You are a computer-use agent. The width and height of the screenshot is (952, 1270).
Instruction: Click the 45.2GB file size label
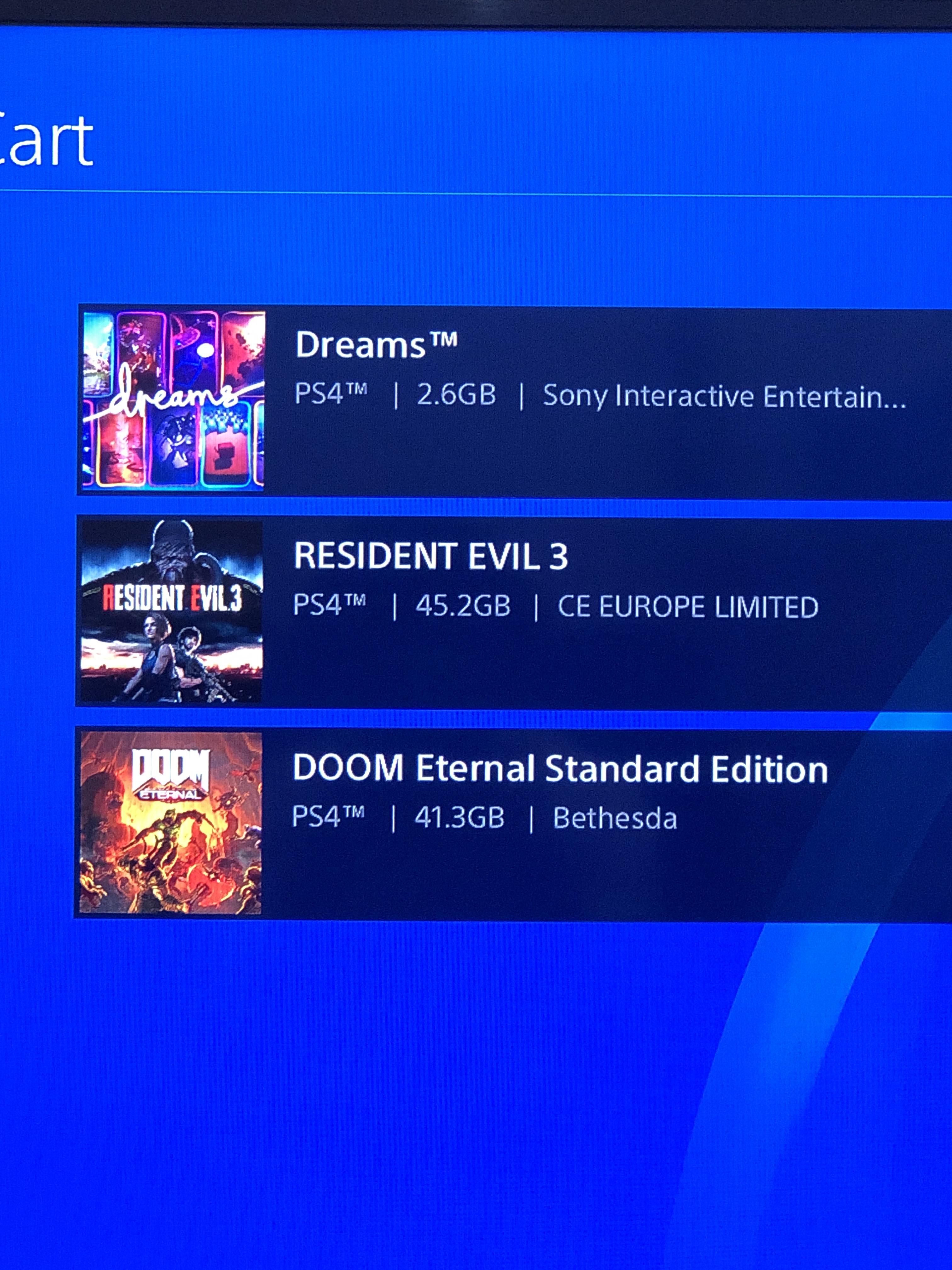[463, 606]
